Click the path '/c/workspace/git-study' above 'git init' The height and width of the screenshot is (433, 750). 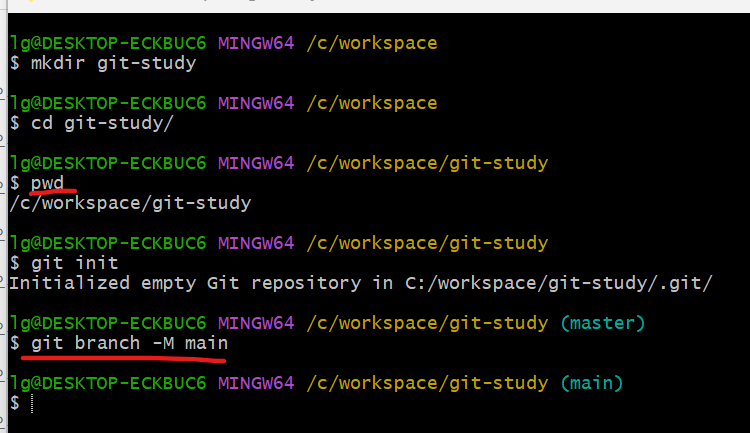click(x=427, y=243)
